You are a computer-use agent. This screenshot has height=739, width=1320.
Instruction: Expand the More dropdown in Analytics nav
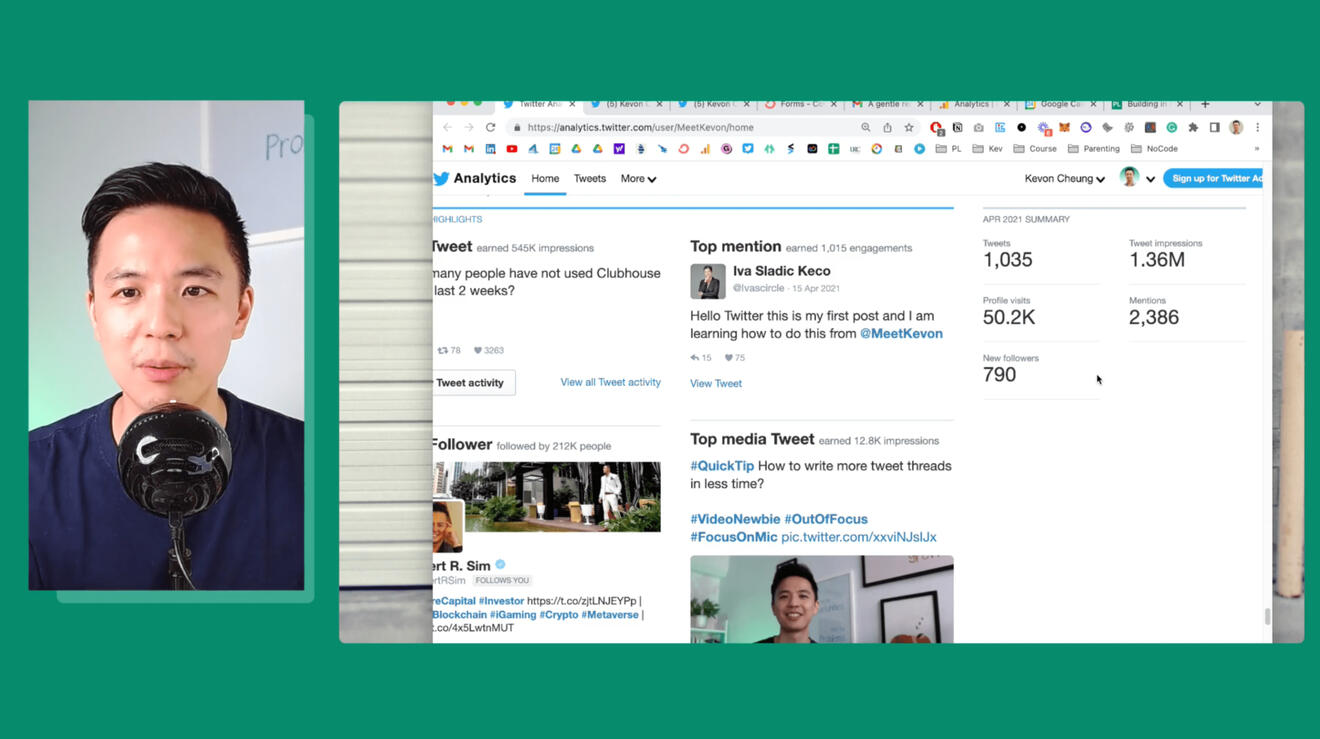point(638,179)
